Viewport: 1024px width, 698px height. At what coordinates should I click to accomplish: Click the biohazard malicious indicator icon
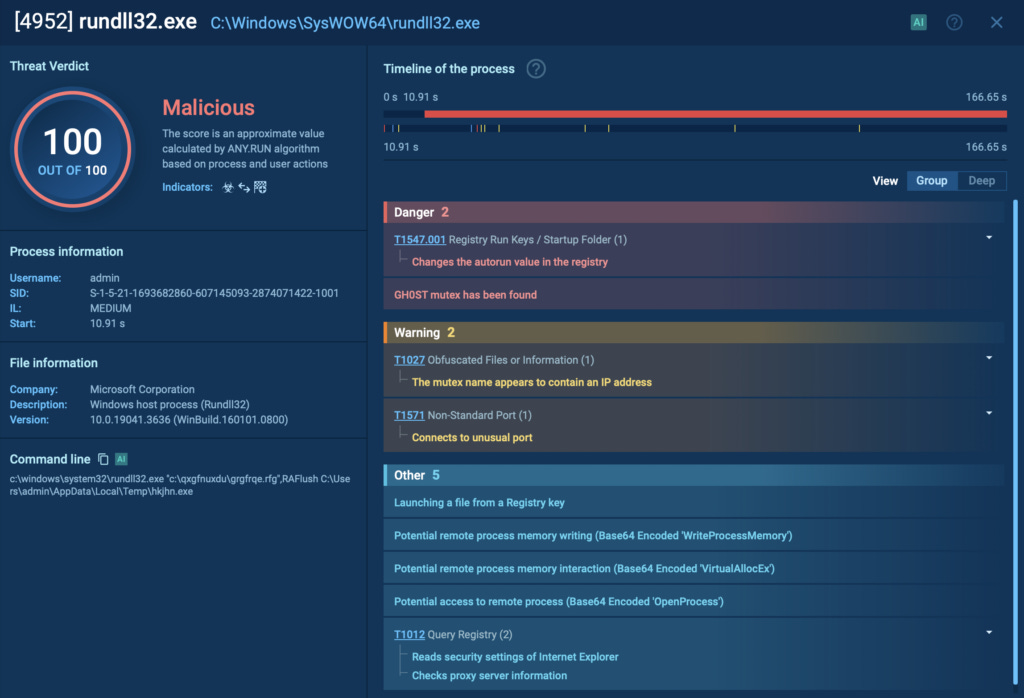point(228,187)
